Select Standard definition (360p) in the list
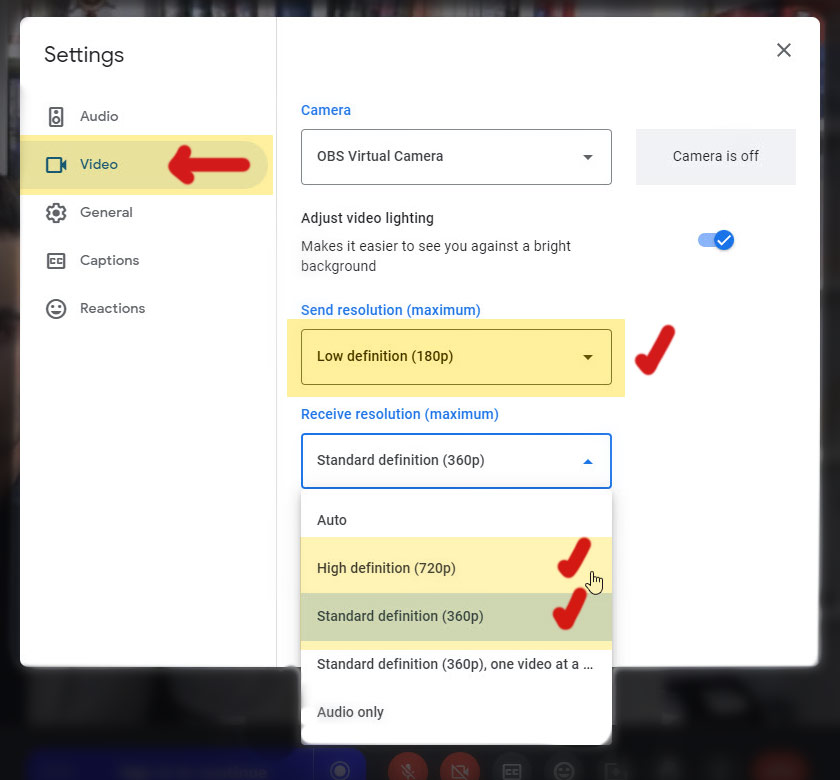Screen dimensions: 840x780 coord(400,616)
